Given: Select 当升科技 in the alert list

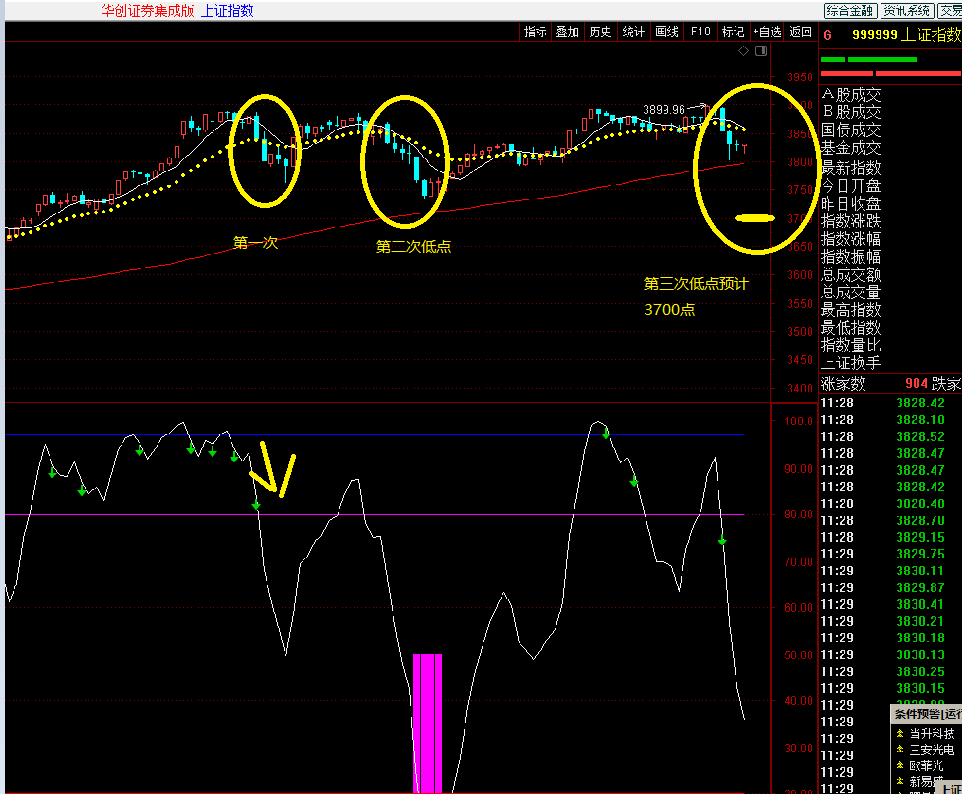Looking at the screenshot, I should click(931, 733).
